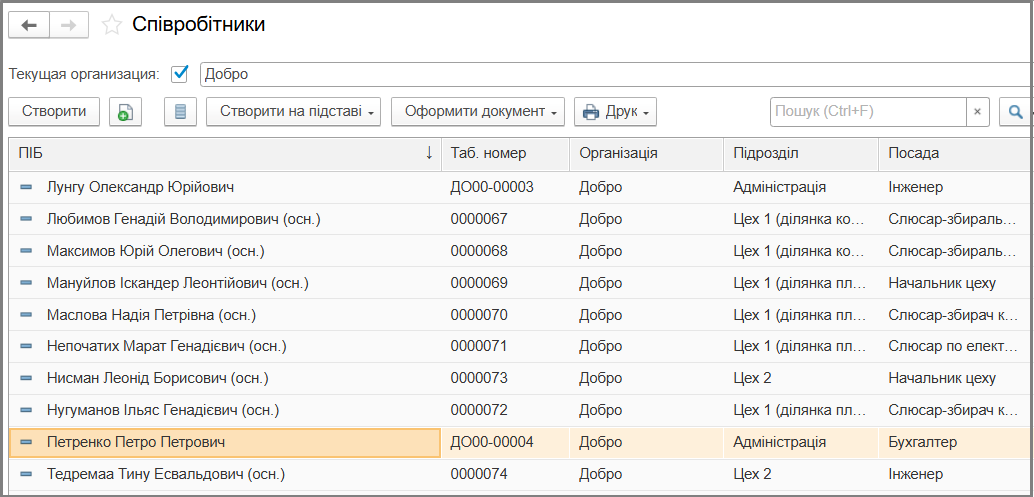Click tab number 0000074

pyautogui.click(x=479, y=474)
